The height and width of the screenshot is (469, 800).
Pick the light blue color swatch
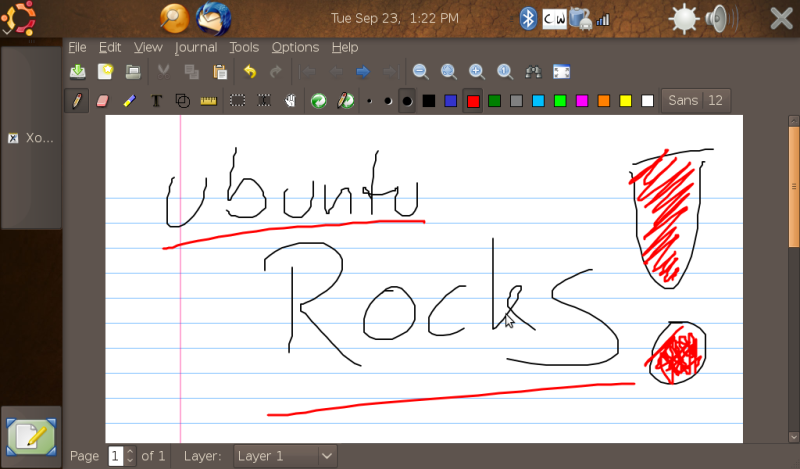(x=538, y=101)
